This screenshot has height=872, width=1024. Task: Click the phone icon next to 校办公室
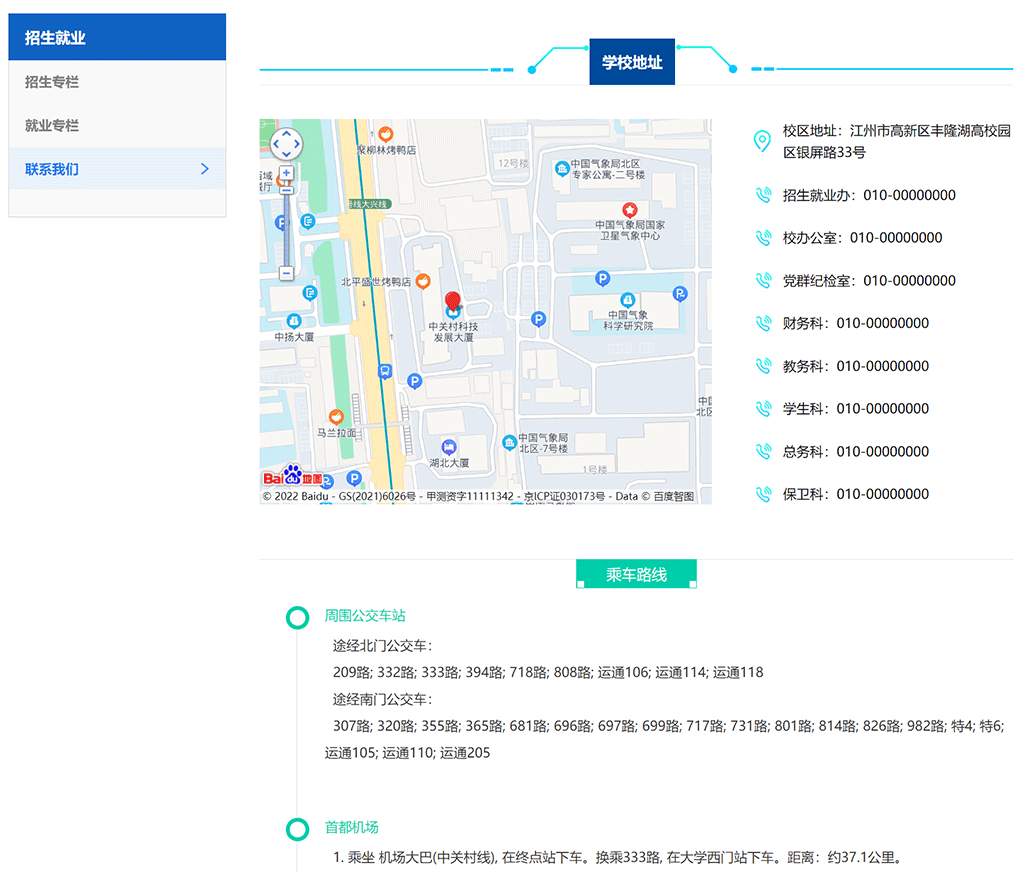763,238
